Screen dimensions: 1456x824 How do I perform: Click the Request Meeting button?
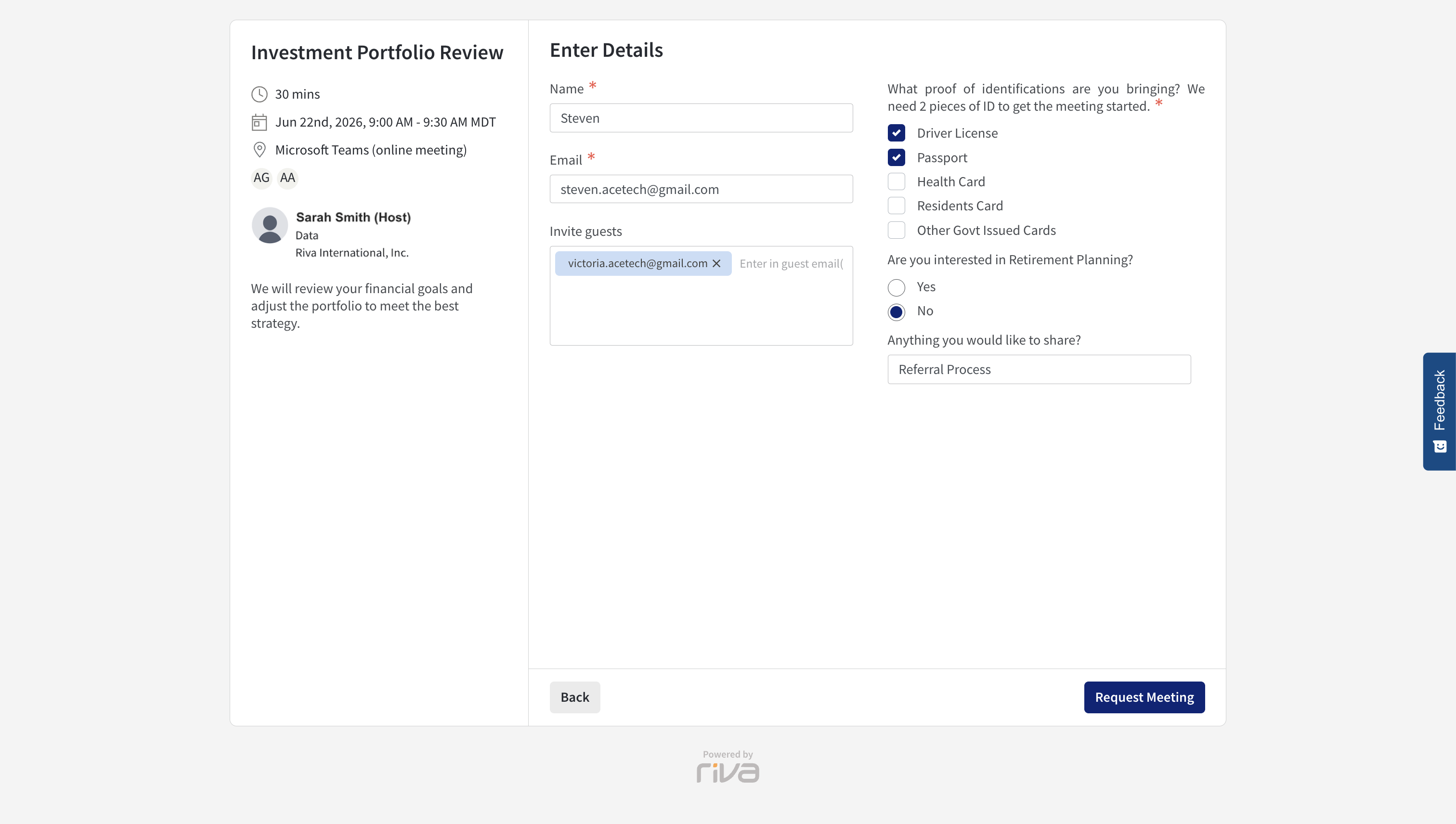coord(1144,697)
